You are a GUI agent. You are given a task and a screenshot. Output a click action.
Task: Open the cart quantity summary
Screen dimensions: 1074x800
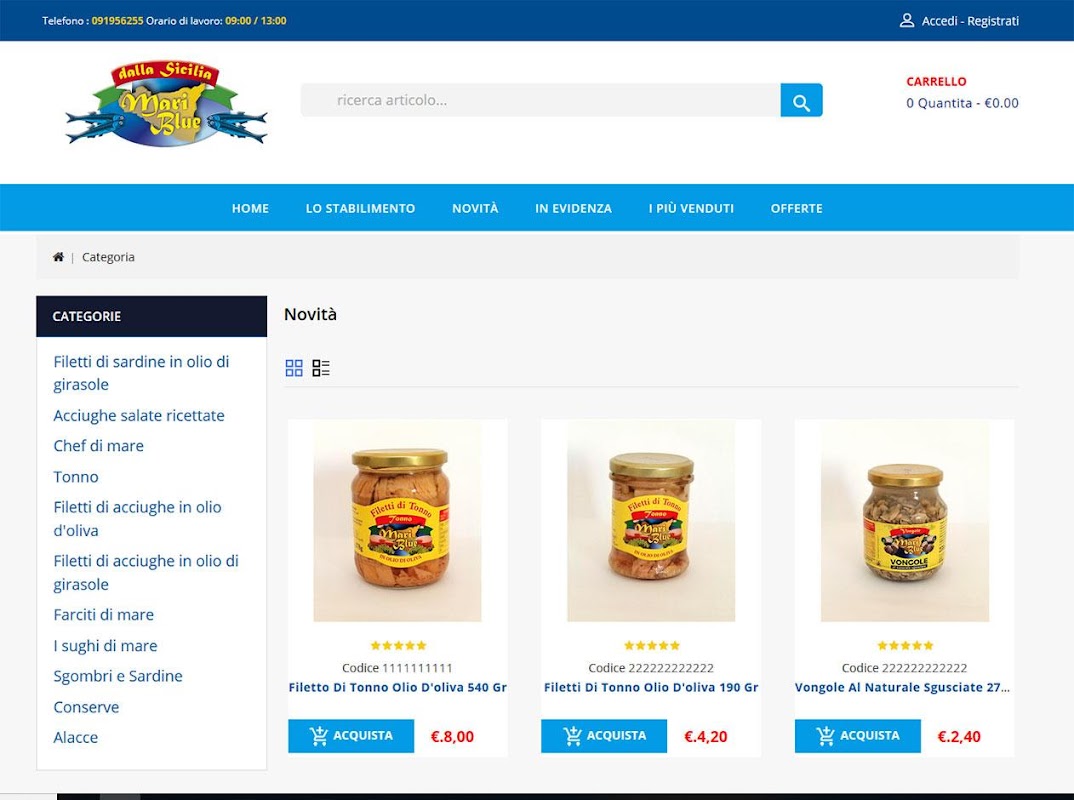click(x=962, y=103)
